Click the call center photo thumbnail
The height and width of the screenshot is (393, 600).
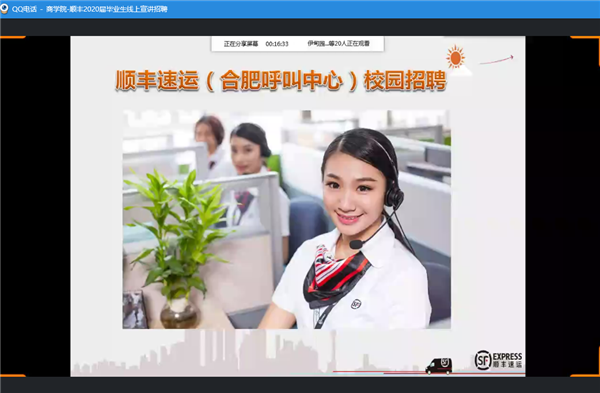point(287,219)
